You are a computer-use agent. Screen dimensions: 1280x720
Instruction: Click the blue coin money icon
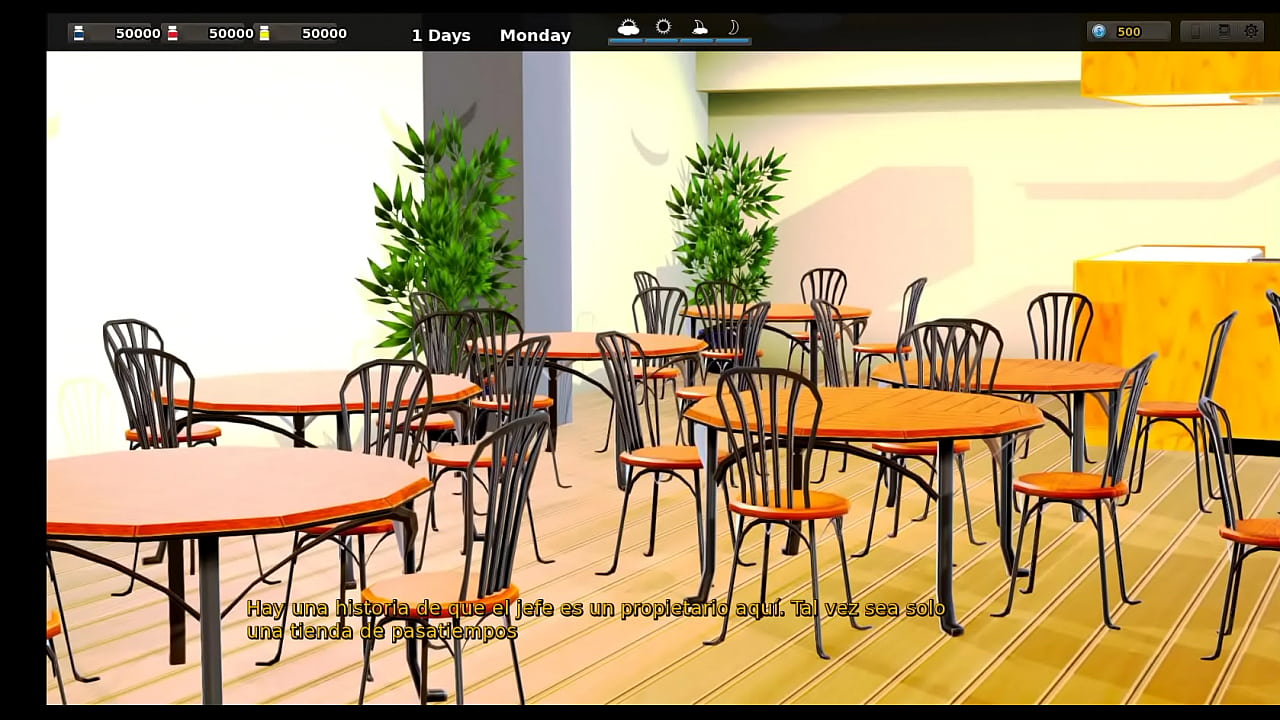tap(1099, 32)
